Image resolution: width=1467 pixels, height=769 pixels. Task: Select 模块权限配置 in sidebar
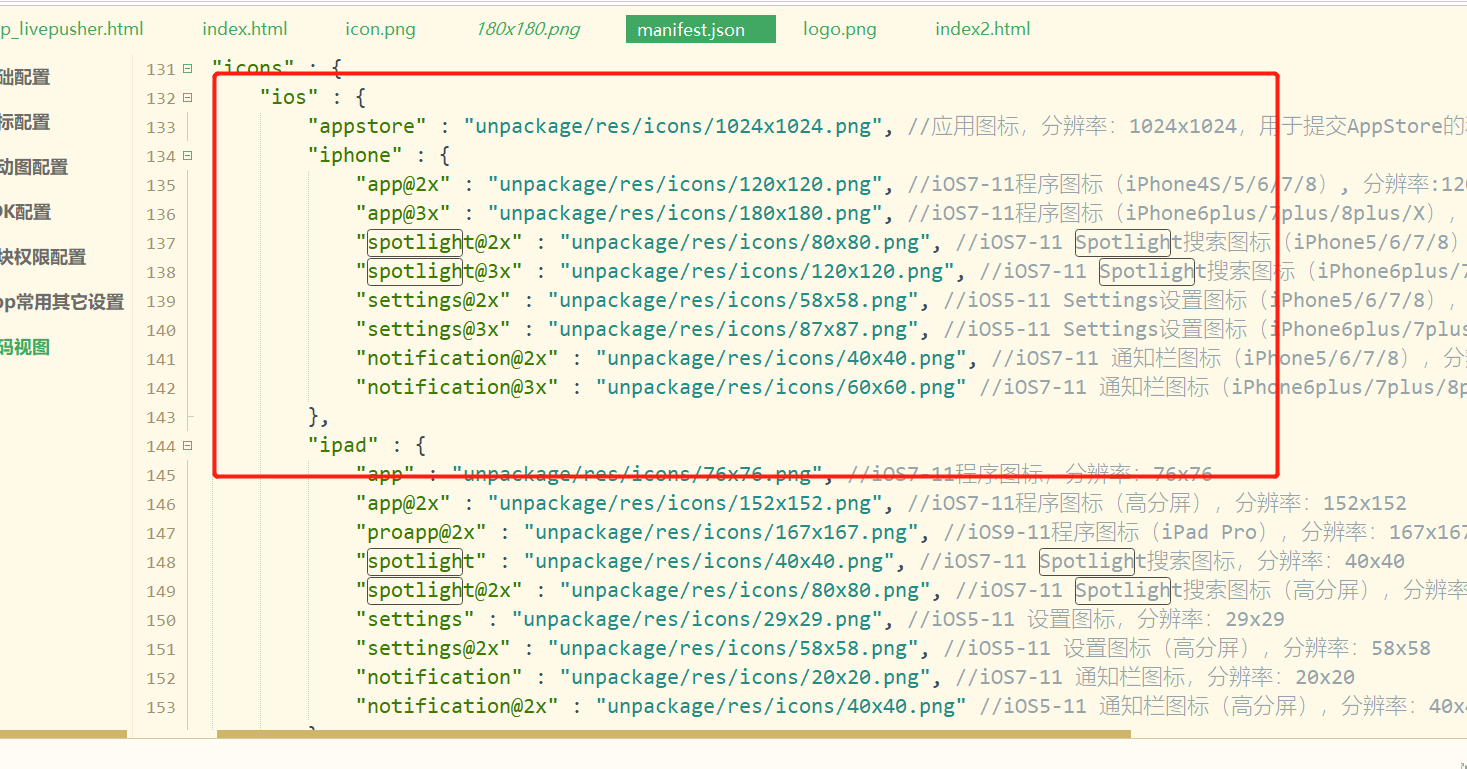[43, 257]
